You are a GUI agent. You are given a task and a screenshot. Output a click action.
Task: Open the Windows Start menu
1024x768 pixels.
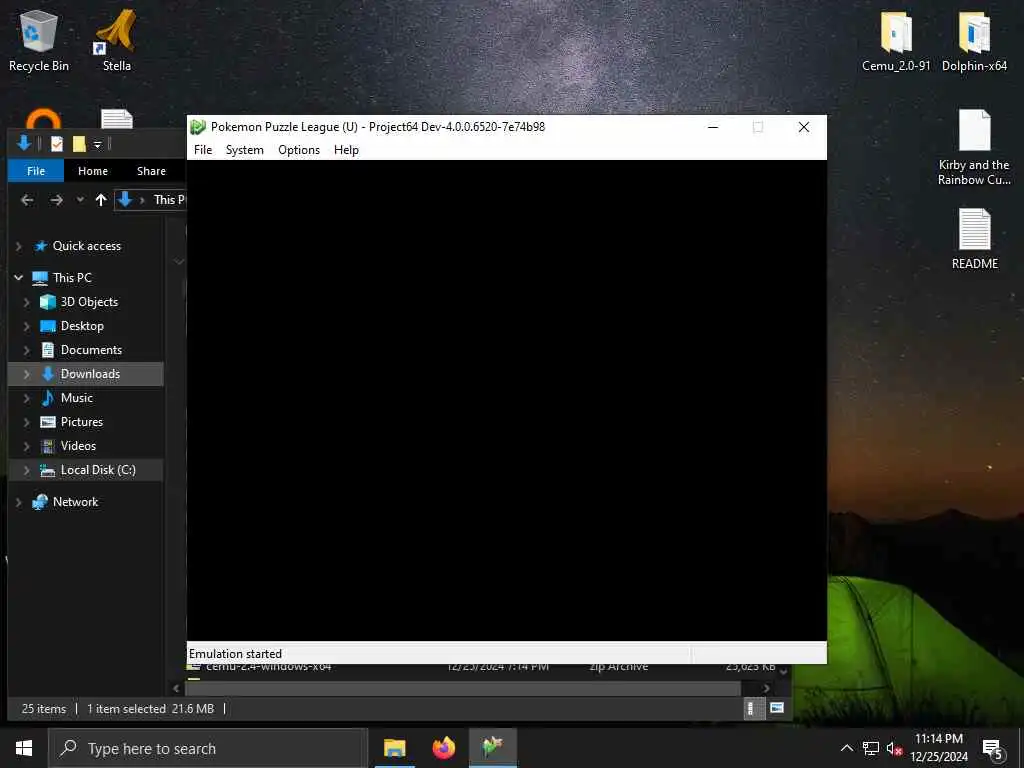24,748
